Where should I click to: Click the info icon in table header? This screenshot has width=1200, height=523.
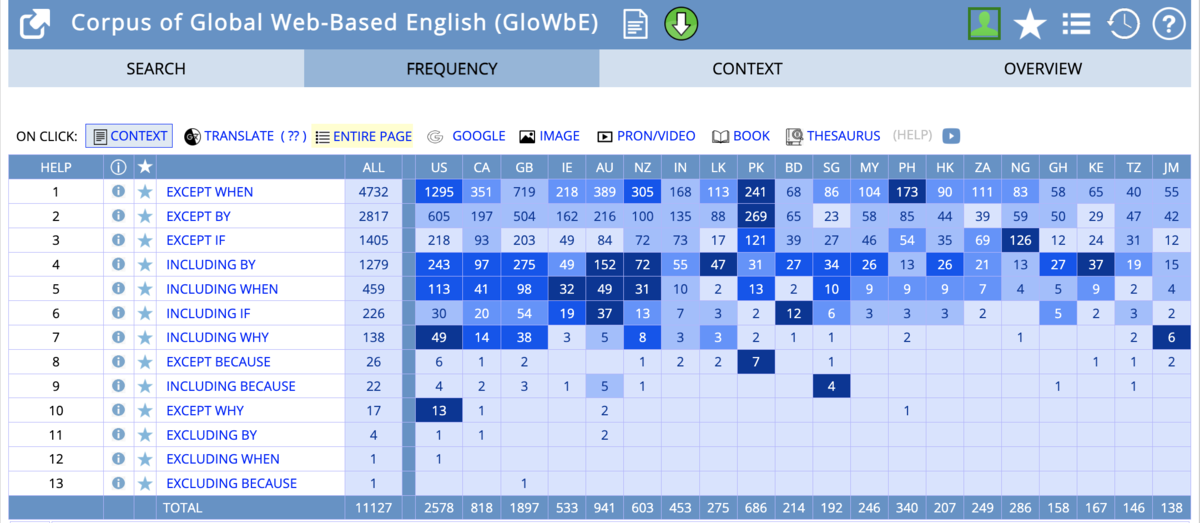pyautogui.click(x=118, y=167)
